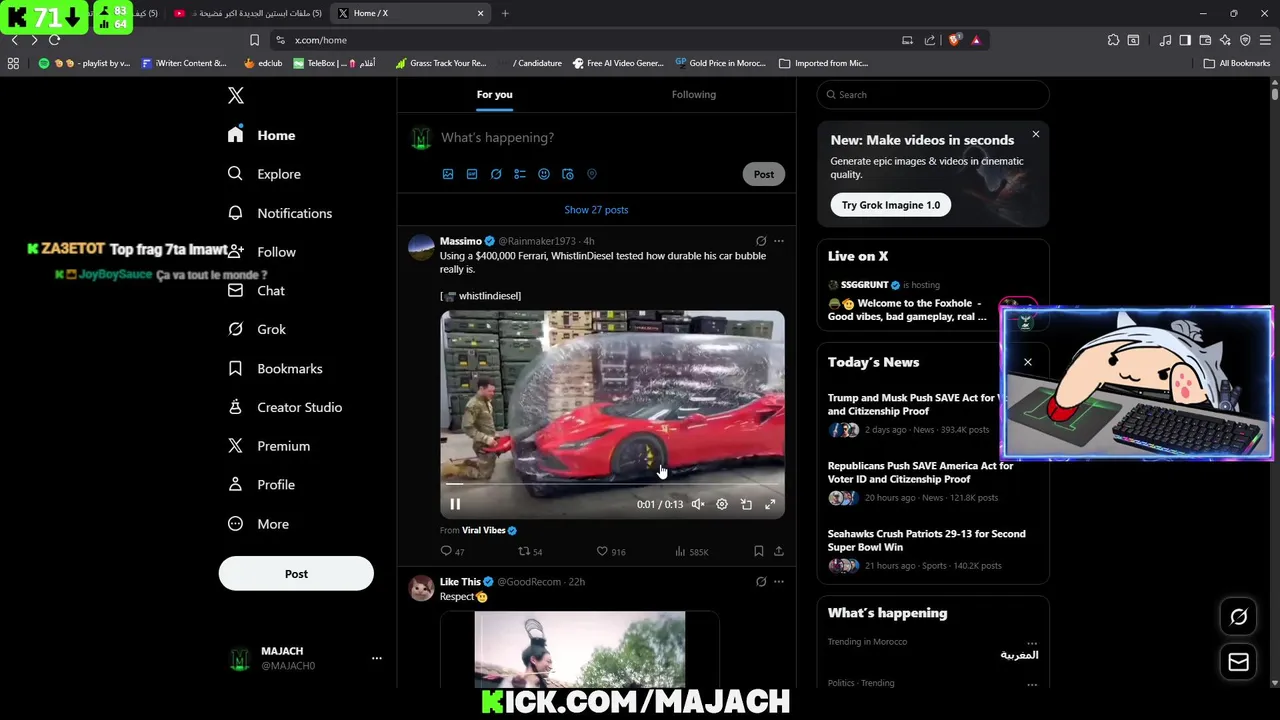Open Premium in the sidebar
The height and width of the screenshot is (720, 1280).
pyautogui.click(x=269, y=446)
